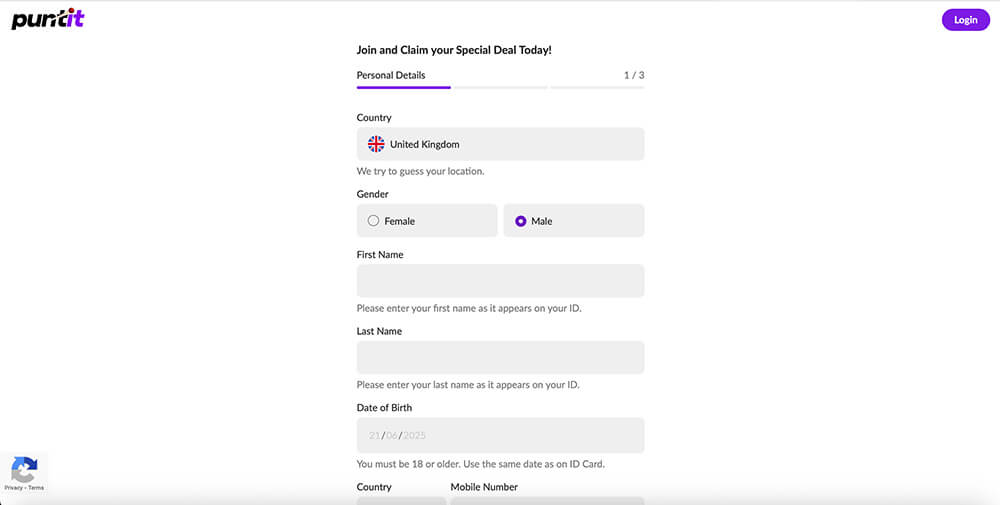Open the reCAPTCHA Terms link
1000x505 pixels.
36,488
